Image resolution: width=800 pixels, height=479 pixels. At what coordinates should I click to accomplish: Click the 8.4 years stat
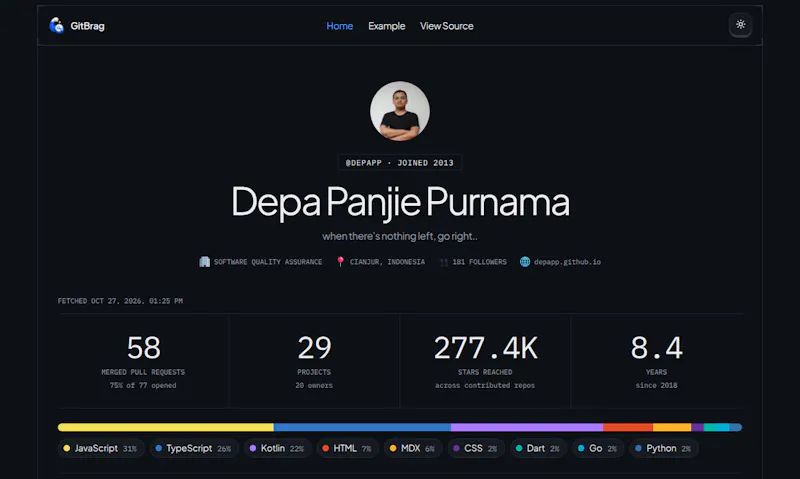tap(657, 361)
